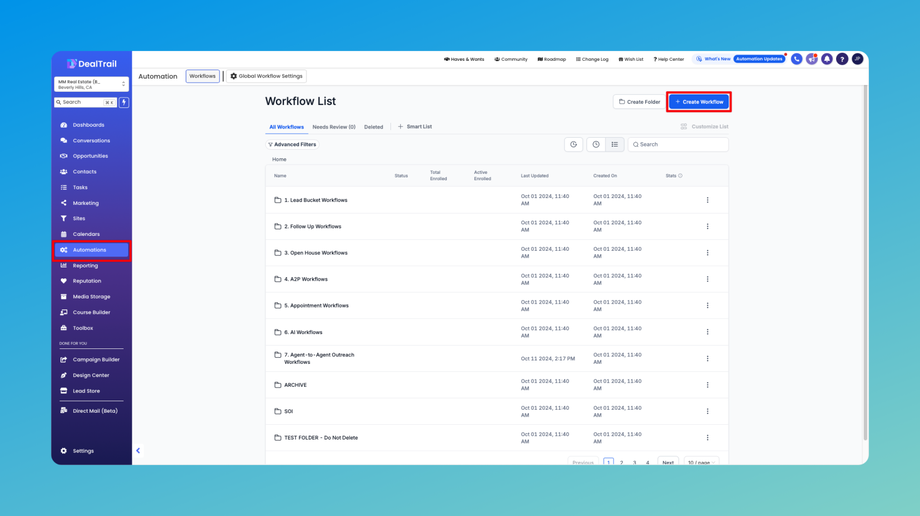Go to Media Storage in sidebar

pyautogui.click(x=91, y=297)
